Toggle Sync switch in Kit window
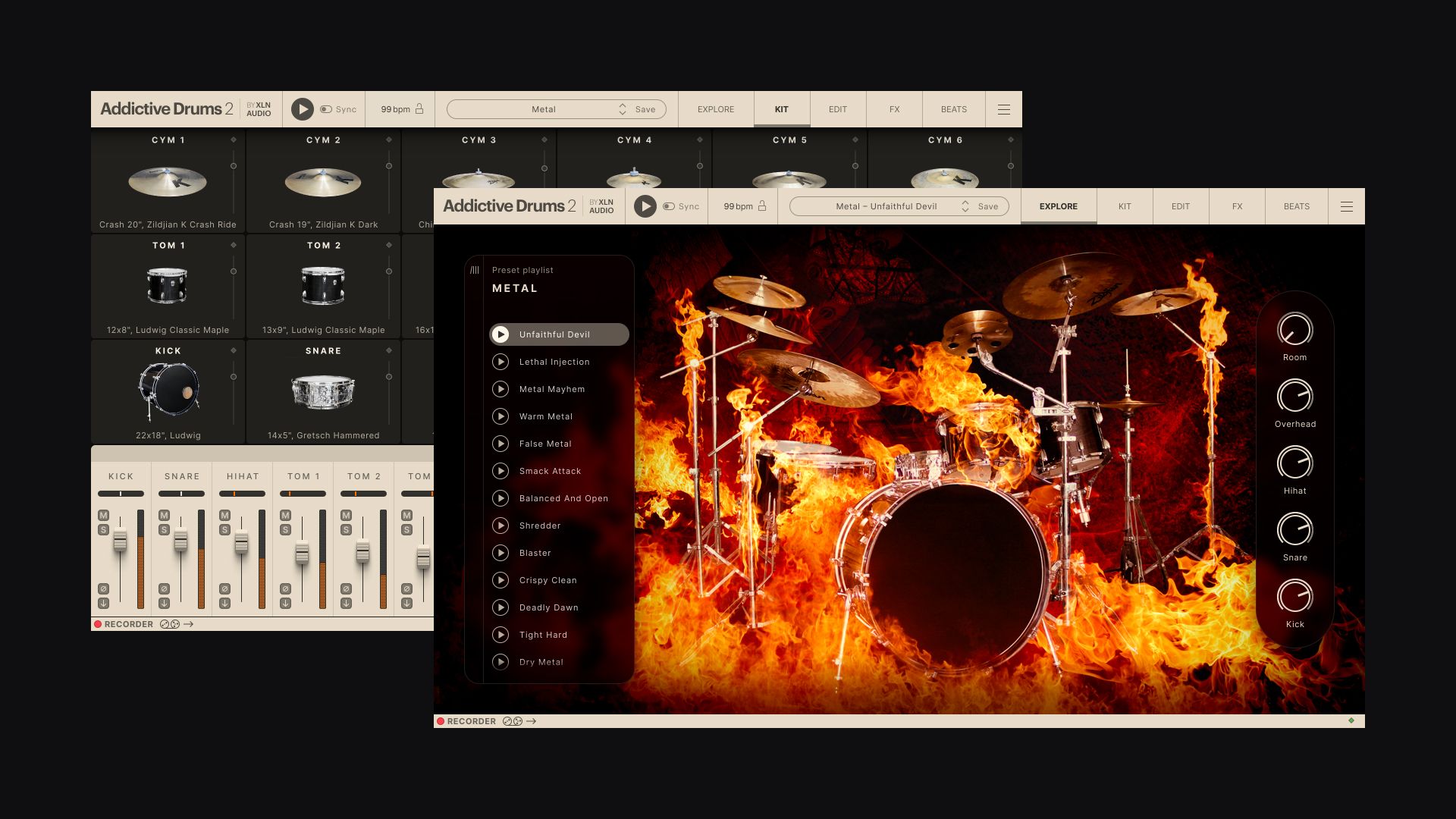Image resolution: width=1456 pixels, height=819 pixels. [x=326, y=109]
